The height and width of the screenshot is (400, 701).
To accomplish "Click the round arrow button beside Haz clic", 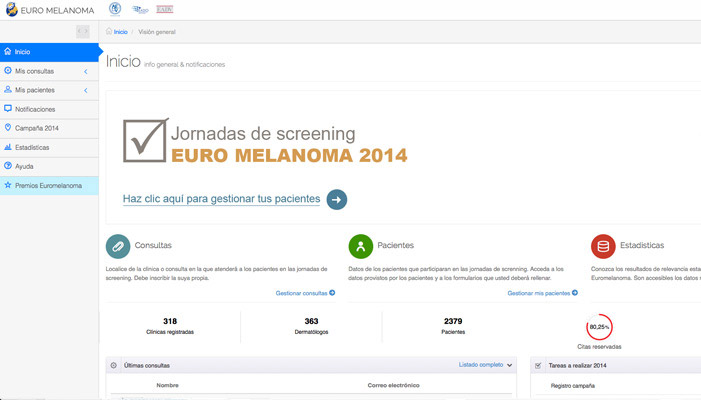I will tap(337, 200).
